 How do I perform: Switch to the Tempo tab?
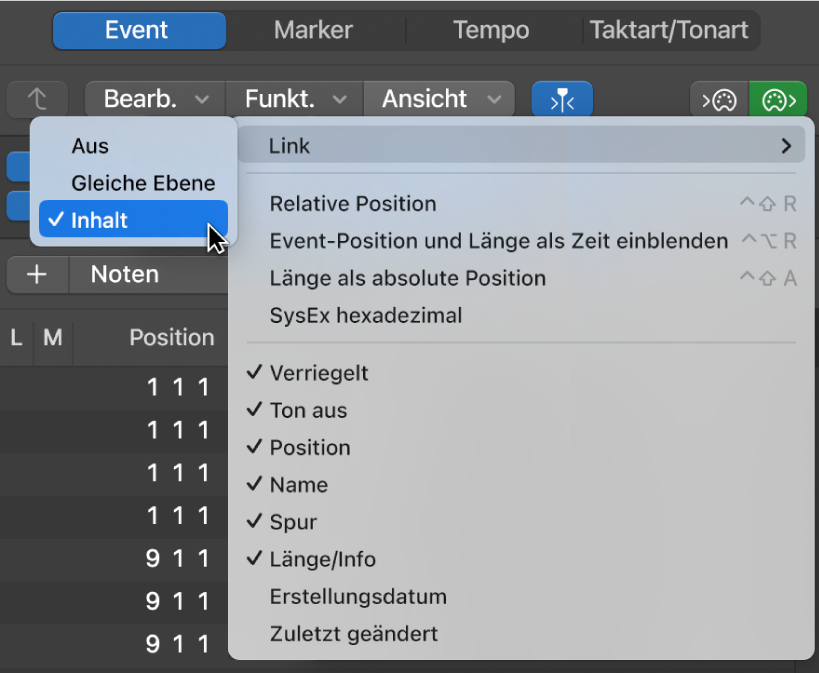490,30
